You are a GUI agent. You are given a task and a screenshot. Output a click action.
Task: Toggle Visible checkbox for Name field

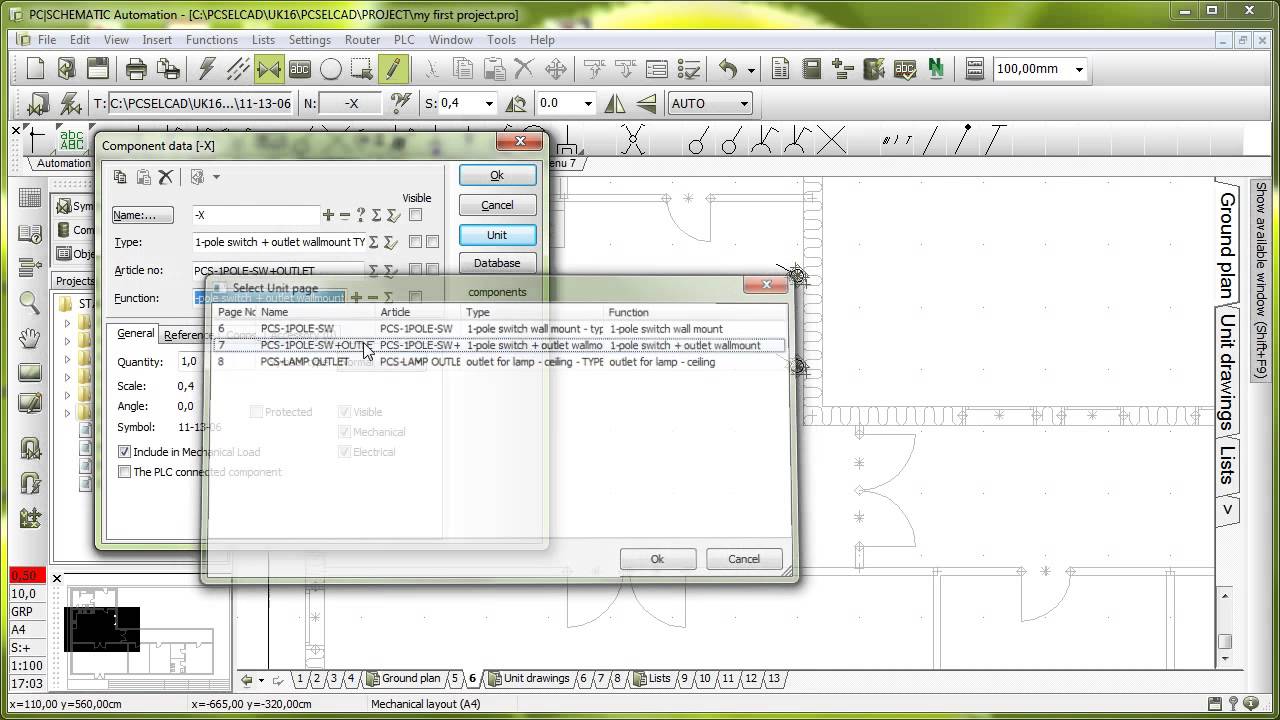pos(416,215)
